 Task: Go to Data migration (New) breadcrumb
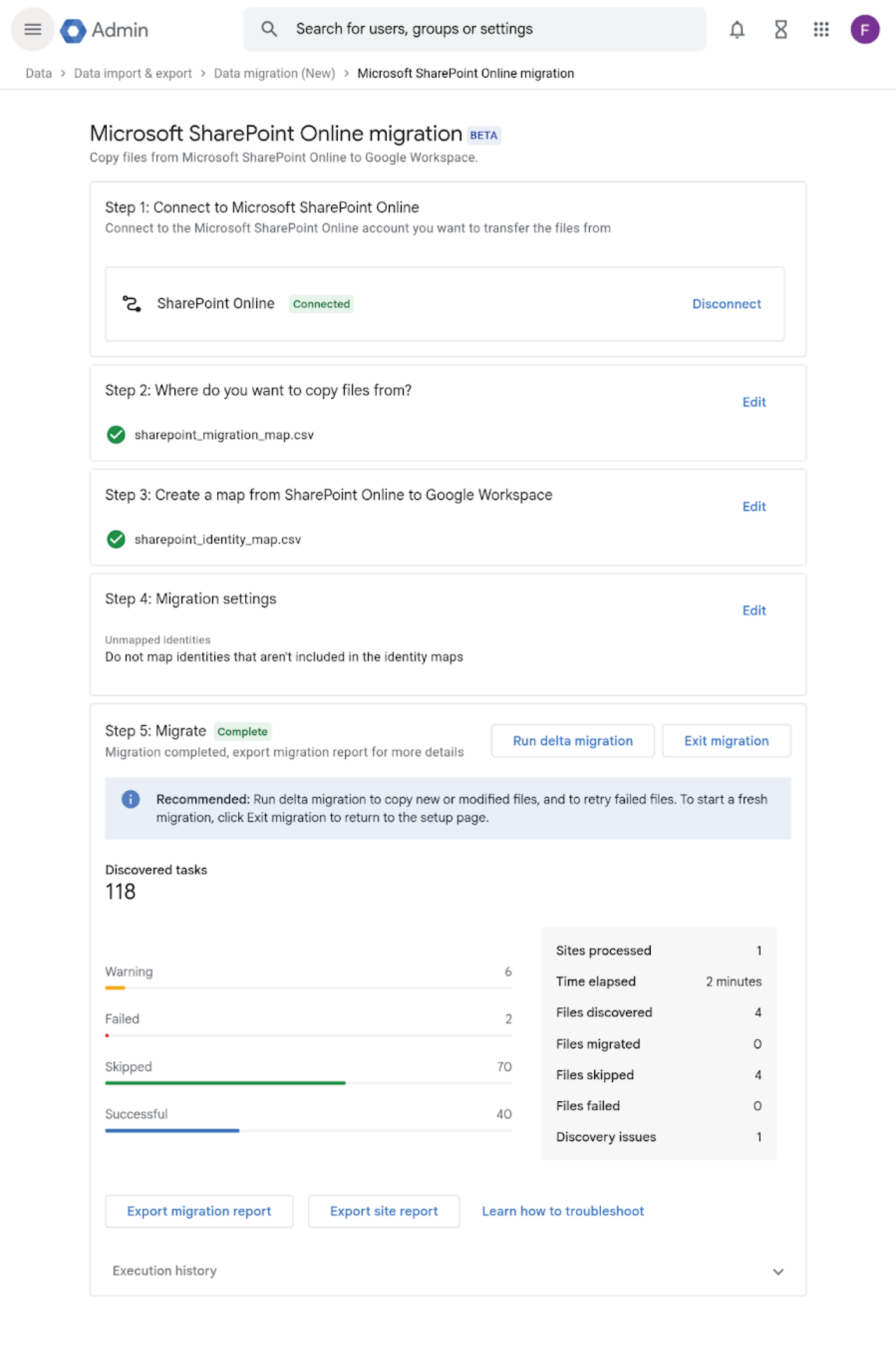274,73
